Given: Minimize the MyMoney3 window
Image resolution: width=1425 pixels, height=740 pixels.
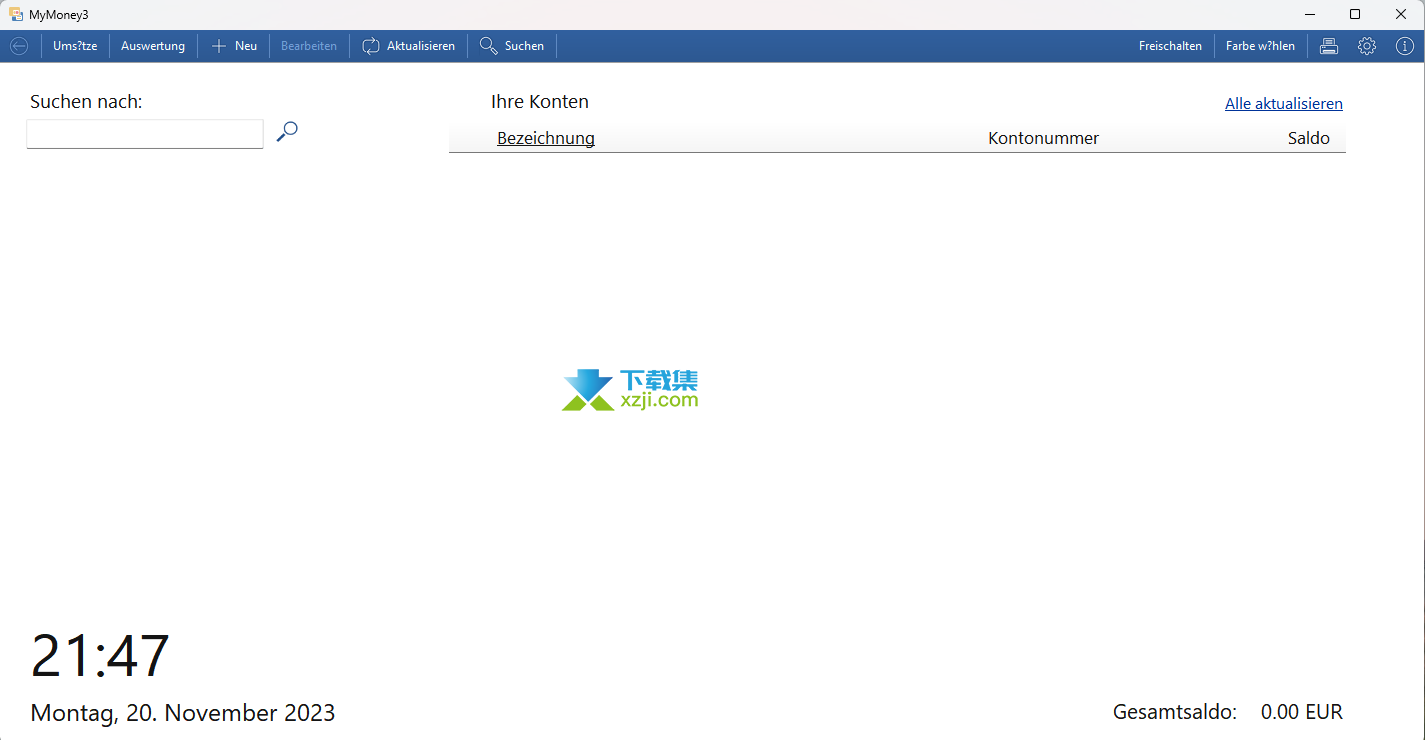Looking at the screenshot, I should [1309, 14].
